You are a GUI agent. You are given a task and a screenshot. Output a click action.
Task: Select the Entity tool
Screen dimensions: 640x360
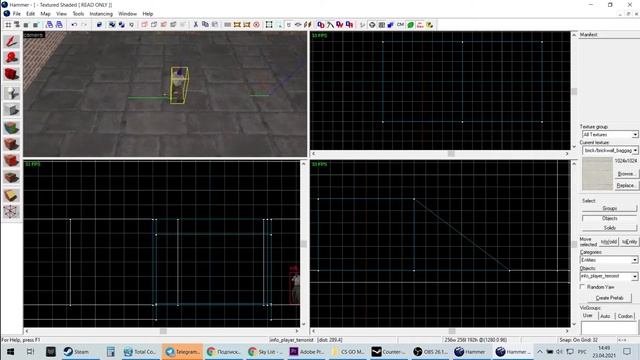tap(11, 93)
